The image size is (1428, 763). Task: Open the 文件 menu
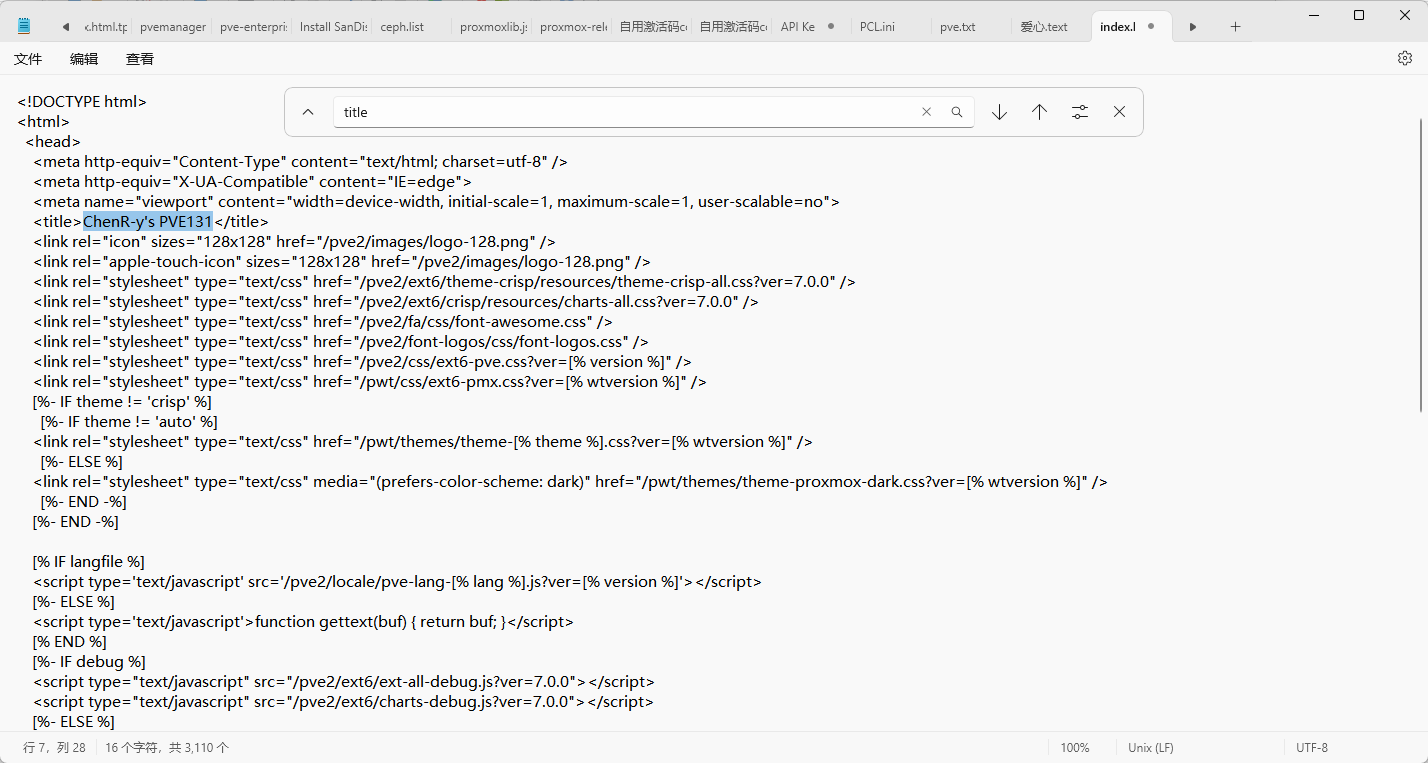[x=28, y=59]
